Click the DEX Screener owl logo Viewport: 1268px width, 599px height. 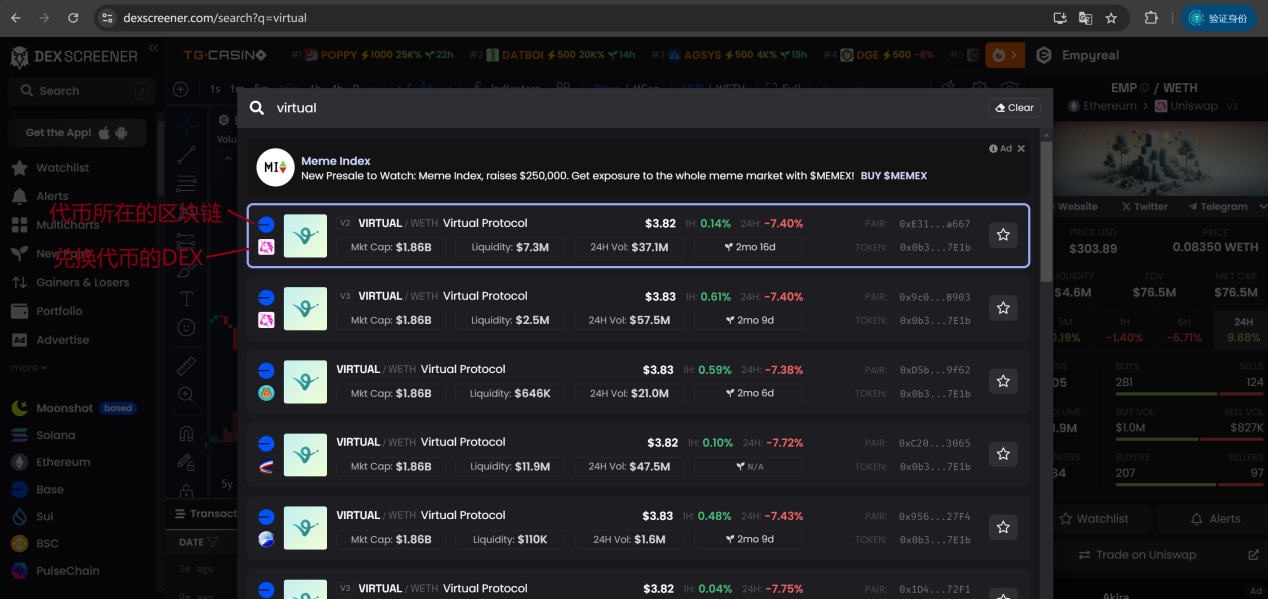[x=20, y=57]
